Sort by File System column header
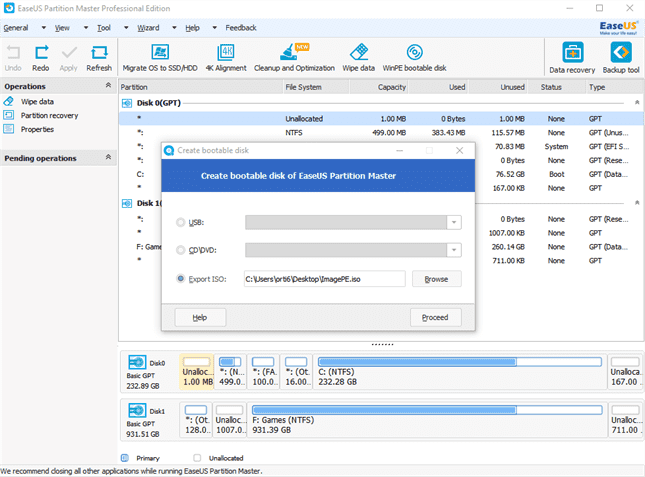This screenshot has width=645, height=477. [x=316, y=87]
